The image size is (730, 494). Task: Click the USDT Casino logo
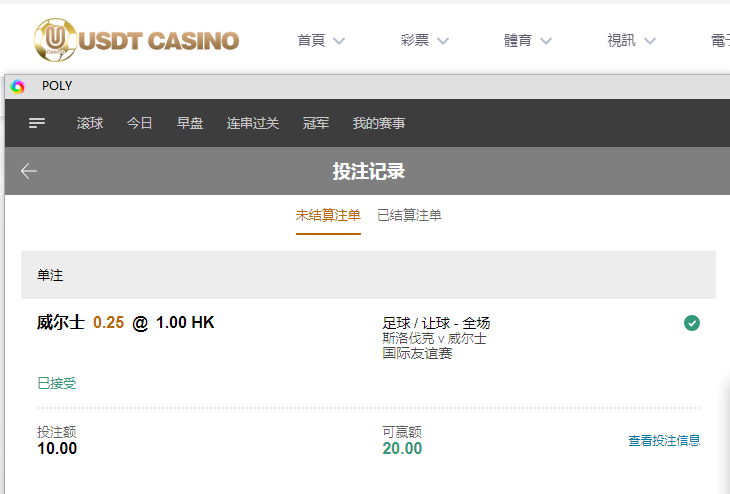(136, 40)
